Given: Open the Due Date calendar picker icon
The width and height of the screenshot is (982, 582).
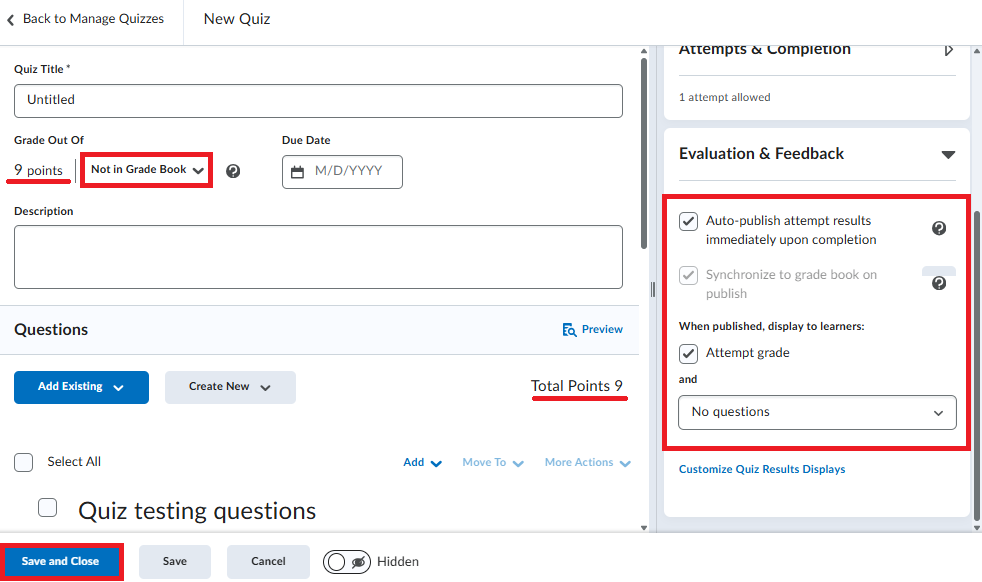Looking at the screenshot, I should [x=297, y=172].
